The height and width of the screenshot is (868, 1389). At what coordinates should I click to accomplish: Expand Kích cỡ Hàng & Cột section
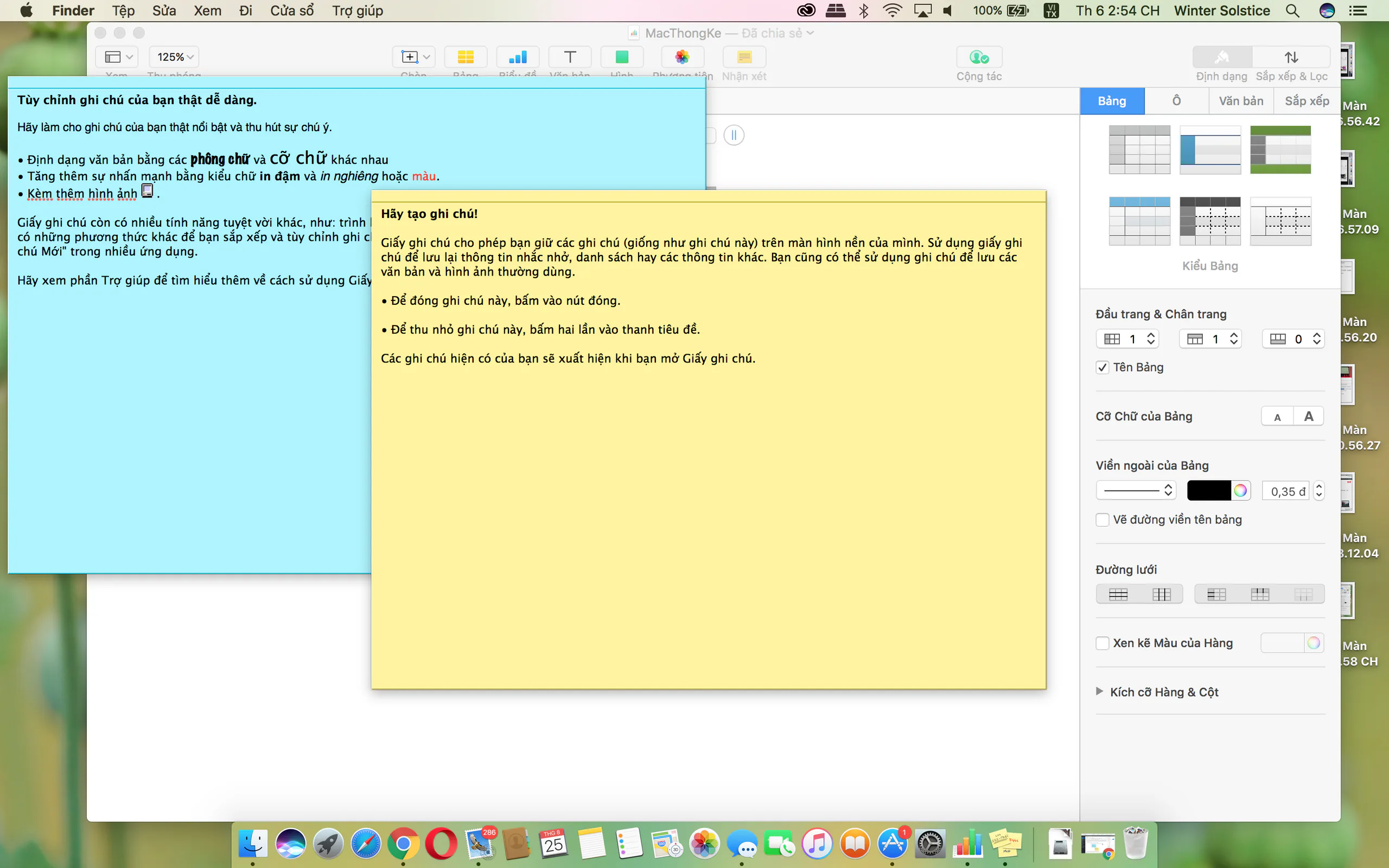1099,691
